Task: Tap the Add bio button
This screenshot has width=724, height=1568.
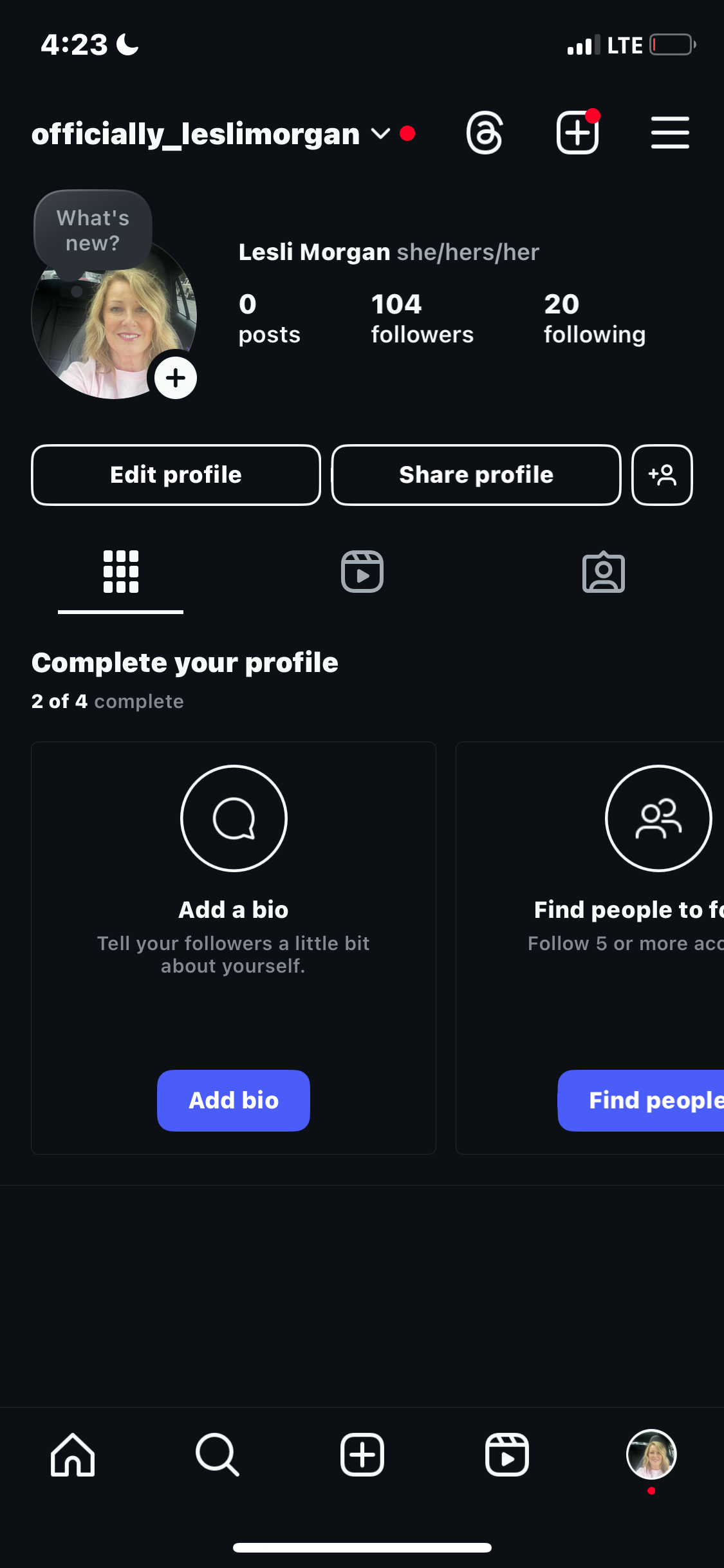Action: point(234,1101)
